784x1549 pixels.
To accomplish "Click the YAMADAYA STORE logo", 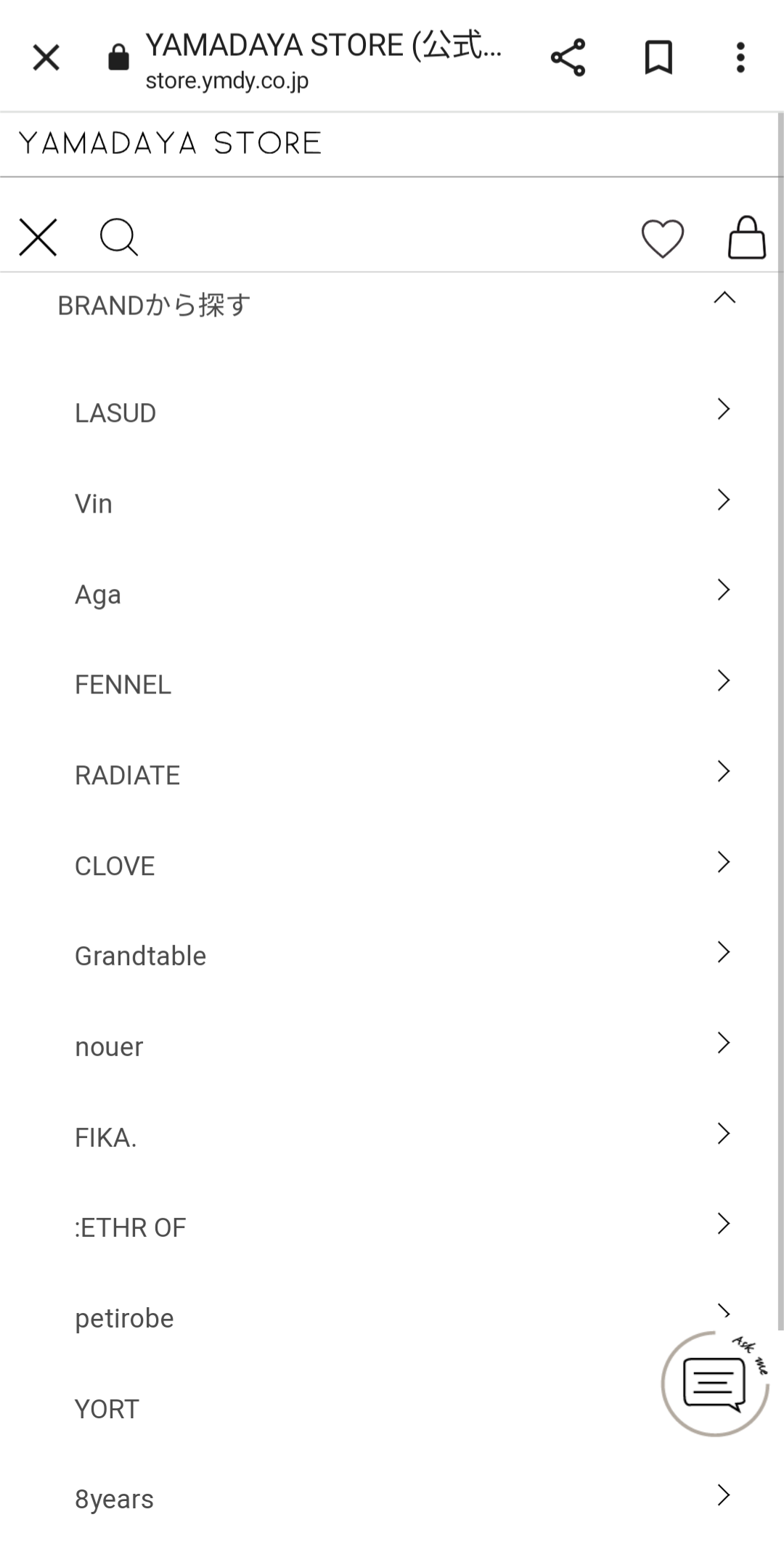I will (x=170, y=143).
